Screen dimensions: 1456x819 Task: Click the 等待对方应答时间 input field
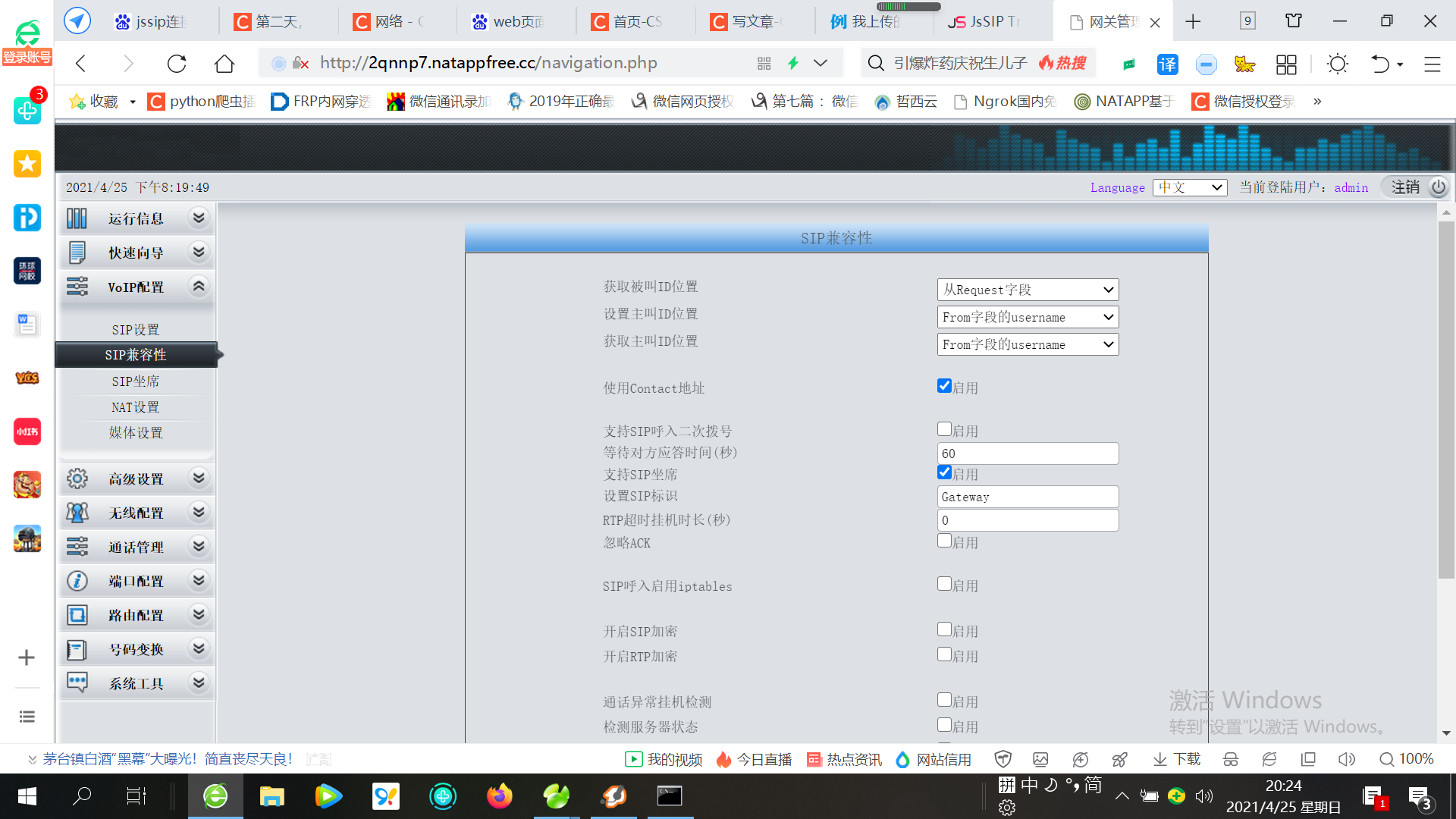[x=1028, y=453]
